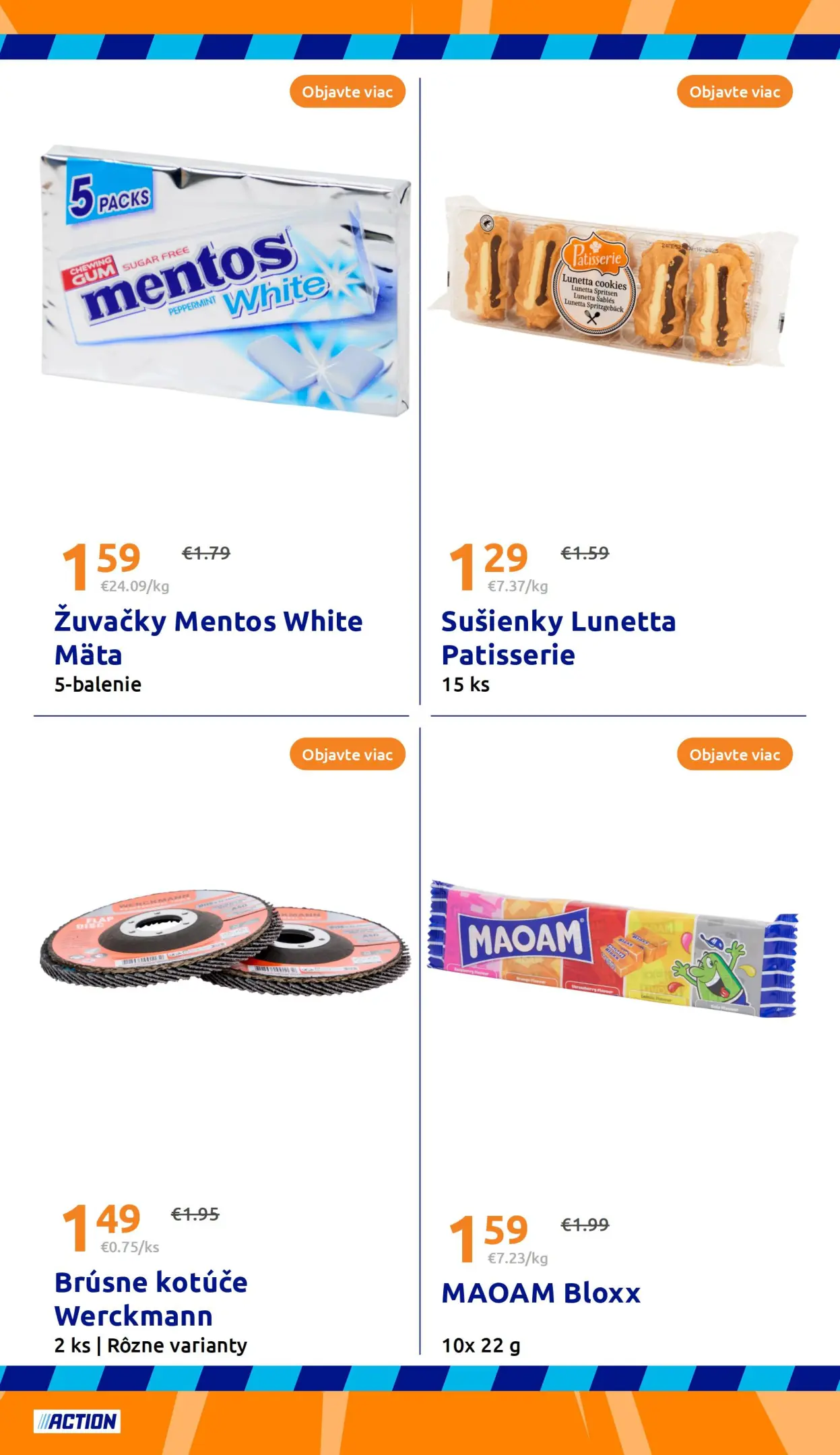Click the €7.37/kg unit price
This screenshot has height=1455, width=840.
pyautogui.click(x=517, y=586)
